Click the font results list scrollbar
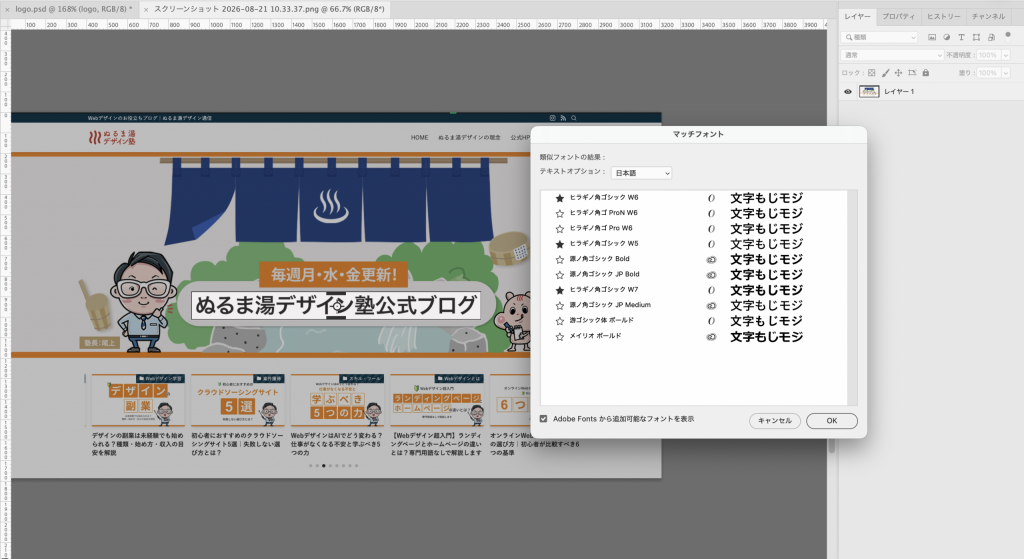1024x559 pixels. (852, 298)
